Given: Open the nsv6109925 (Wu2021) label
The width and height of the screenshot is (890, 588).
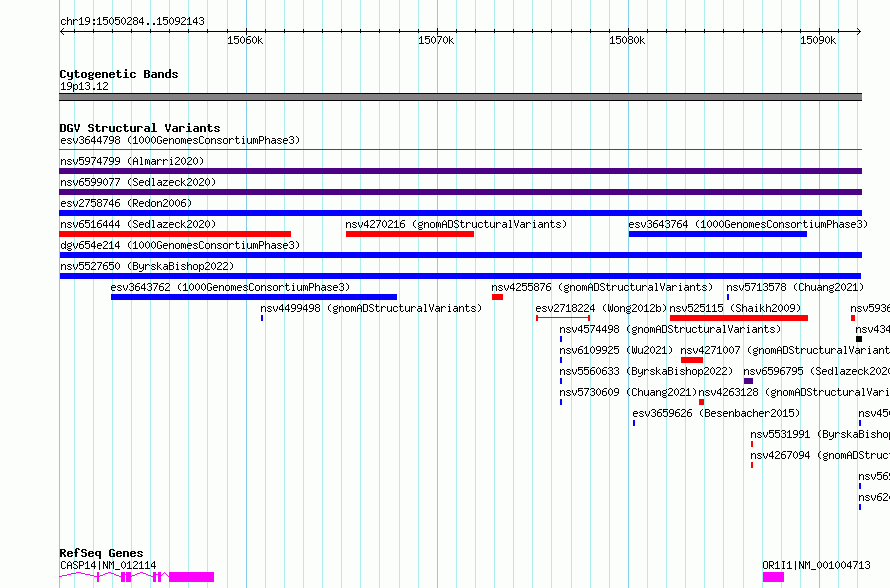Looking at the screenshot, I should [x=616, y=350].
